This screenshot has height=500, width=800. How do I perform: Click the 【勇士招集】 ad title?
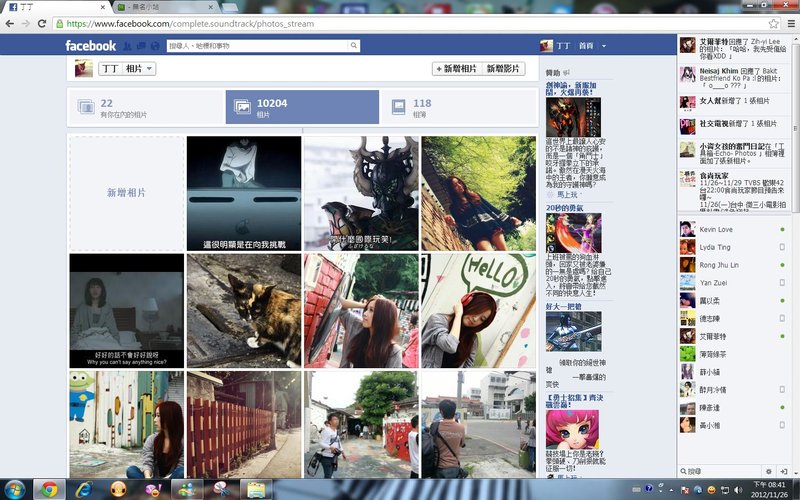(574, 401)
